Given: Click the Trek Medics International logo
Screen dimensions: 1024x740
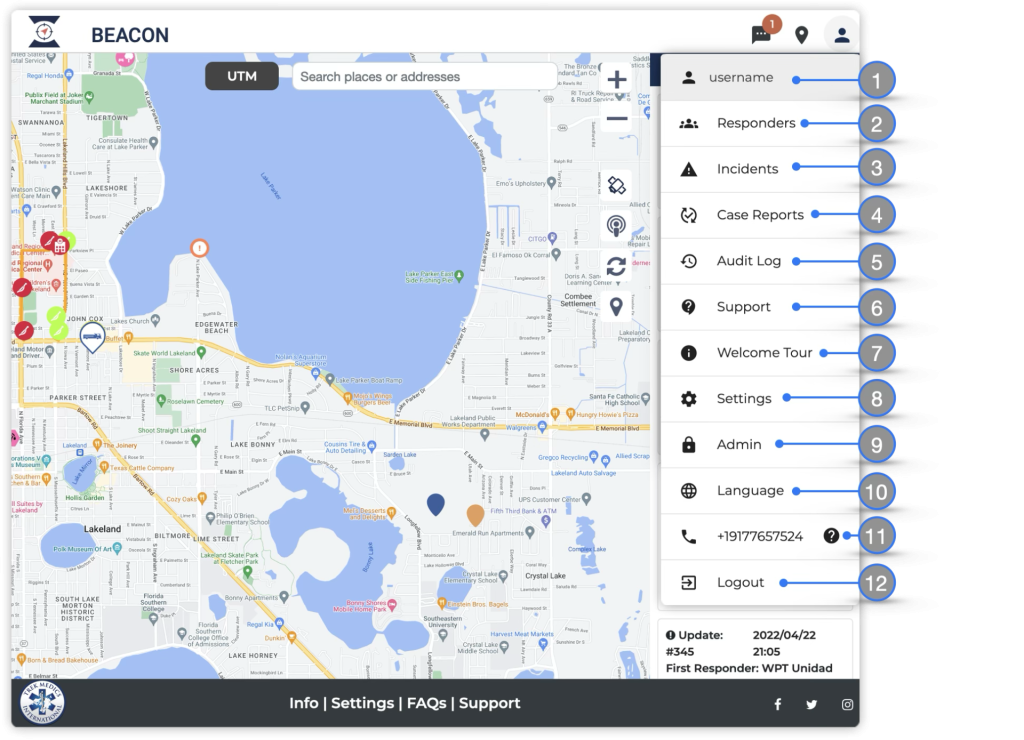Looking at the screenshot, I should click(42, 703).
